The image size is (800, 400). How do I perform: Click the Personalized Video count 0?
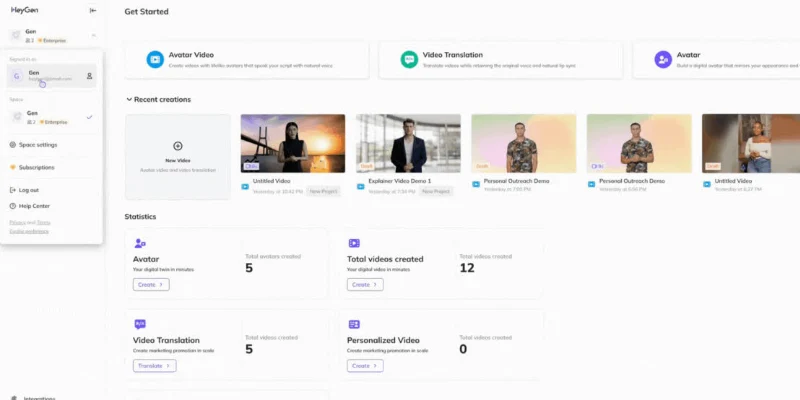pyautogui.click(x=463, y=349)
